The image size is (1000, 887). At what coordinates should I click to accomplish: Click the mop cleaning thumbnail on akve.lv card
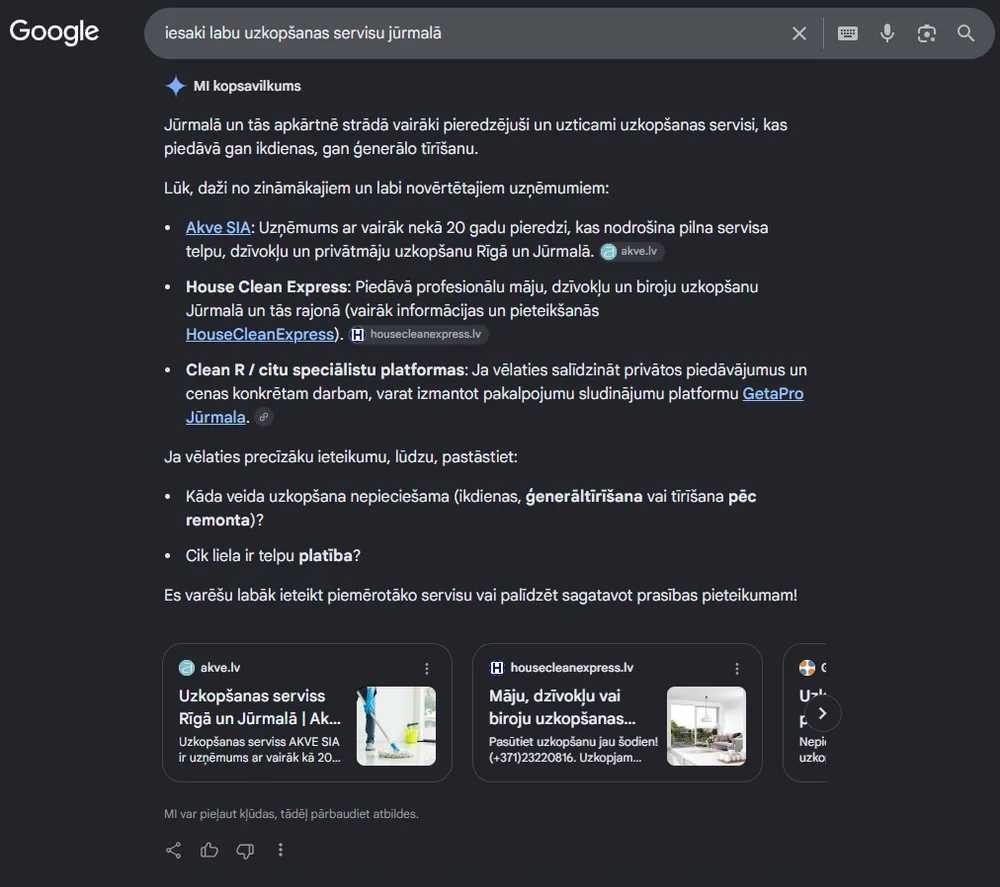(396, 726)
